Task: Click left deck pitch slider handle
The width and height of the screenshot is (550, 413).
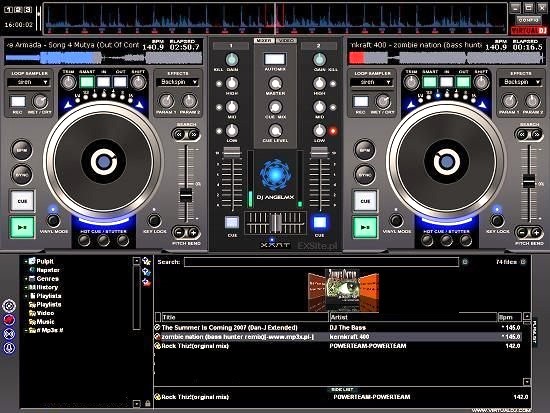Action: coord(186,195)
